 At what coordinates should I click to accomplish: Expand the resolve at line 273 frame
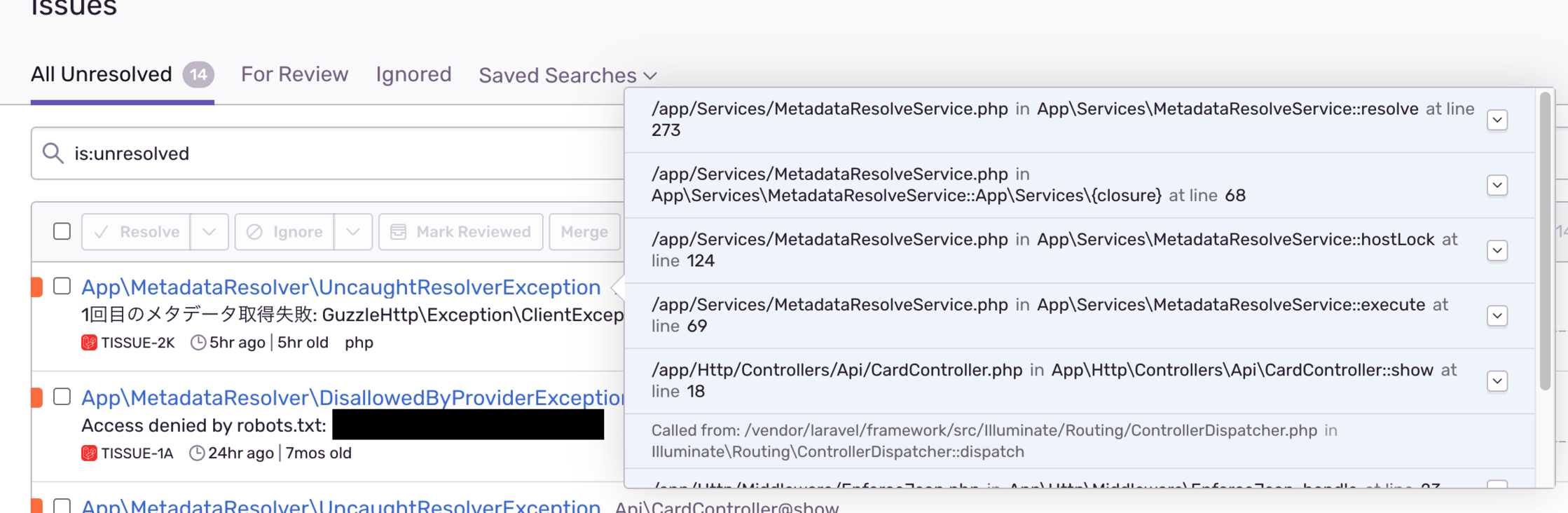point(1497,120)
